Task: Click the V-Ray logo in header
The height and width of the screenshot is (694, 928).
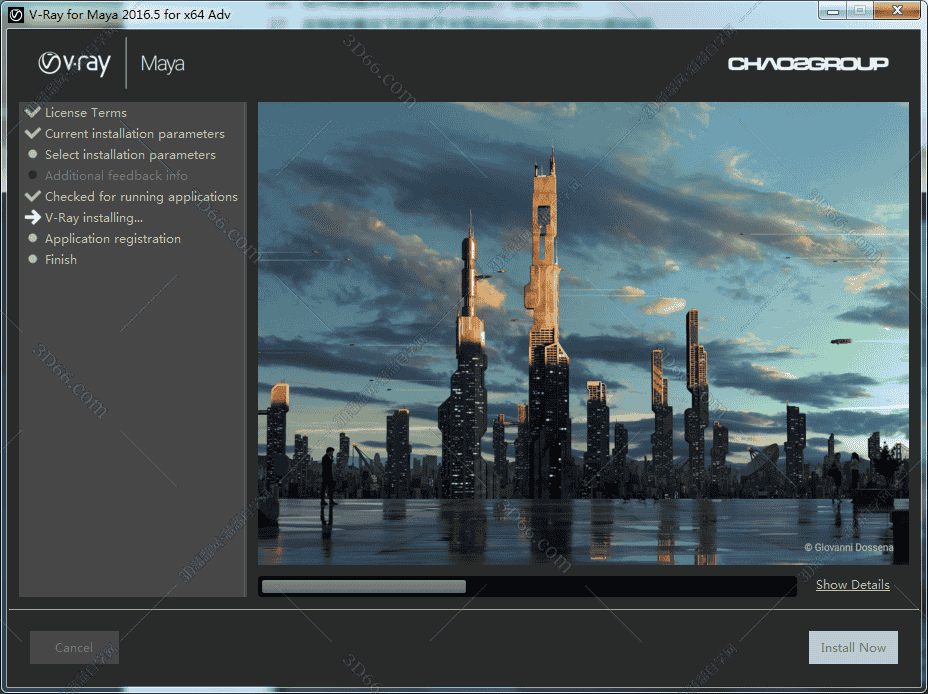Action: [75, 64]
